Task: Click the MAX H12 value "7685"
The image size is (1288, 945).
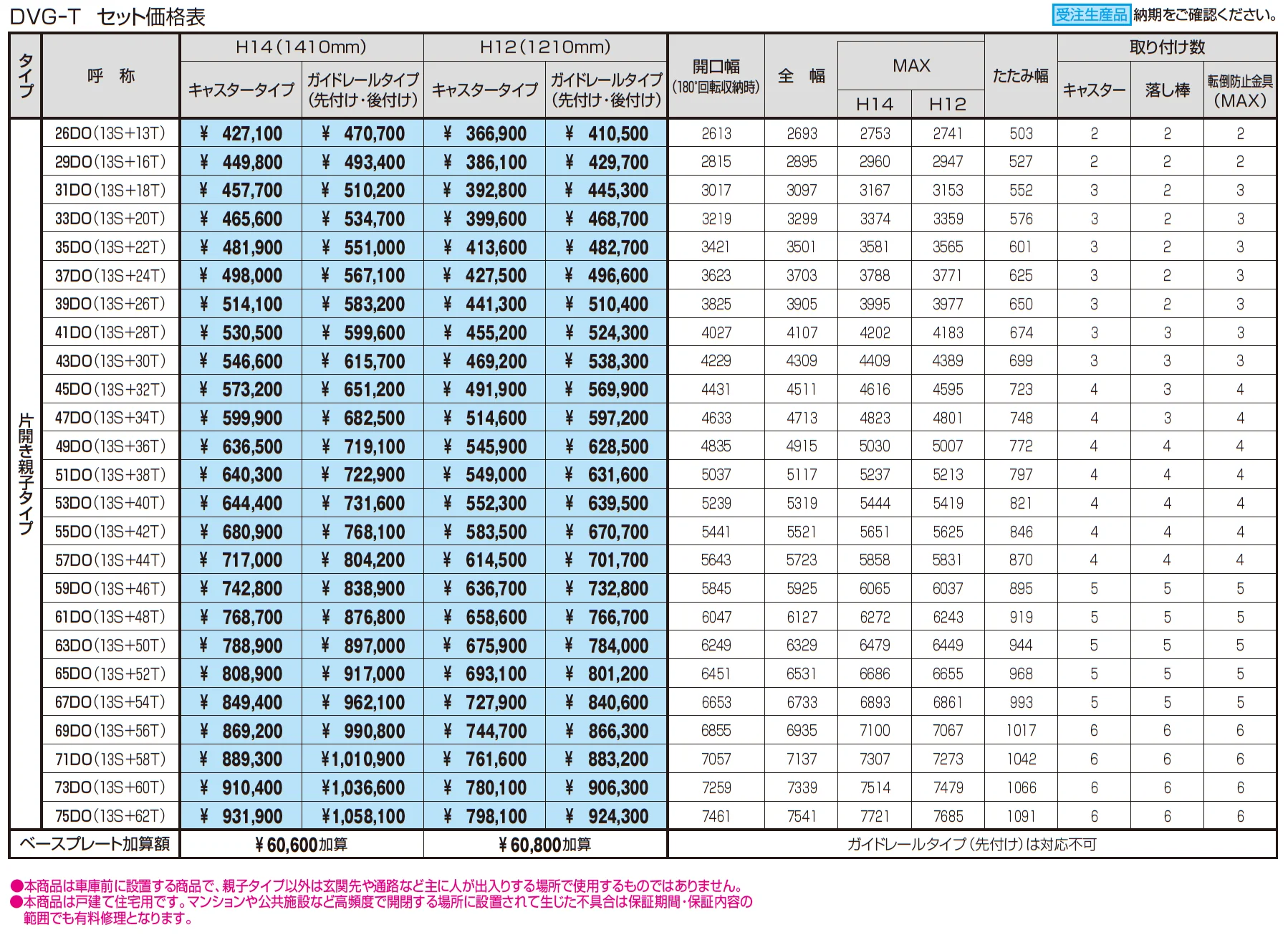Action: point(948,816)
